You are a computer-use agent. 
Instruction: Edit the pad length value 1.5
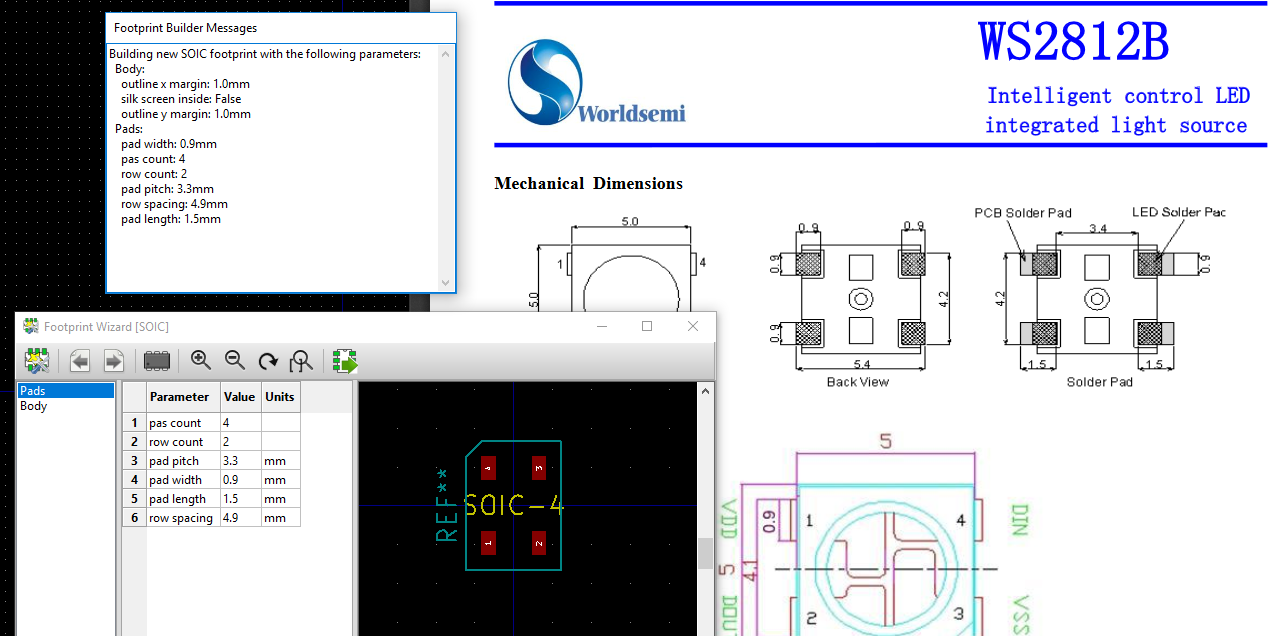pyautogui.click(x=240, y=499)
